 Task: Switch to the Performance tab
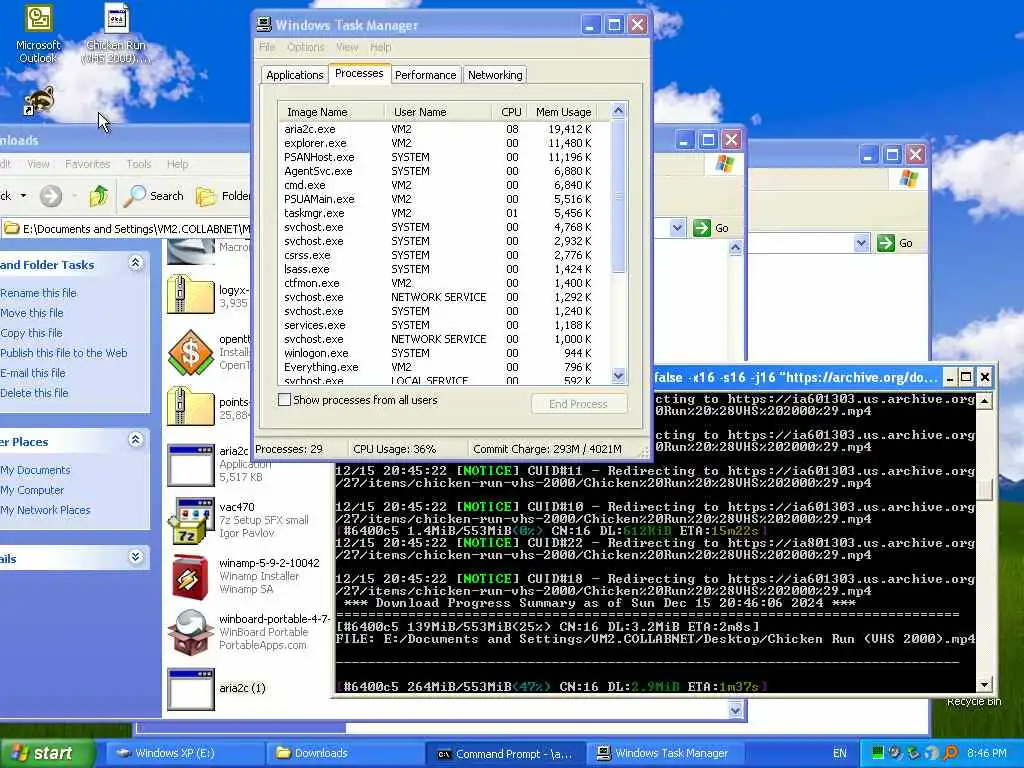(x=425, y=74)
